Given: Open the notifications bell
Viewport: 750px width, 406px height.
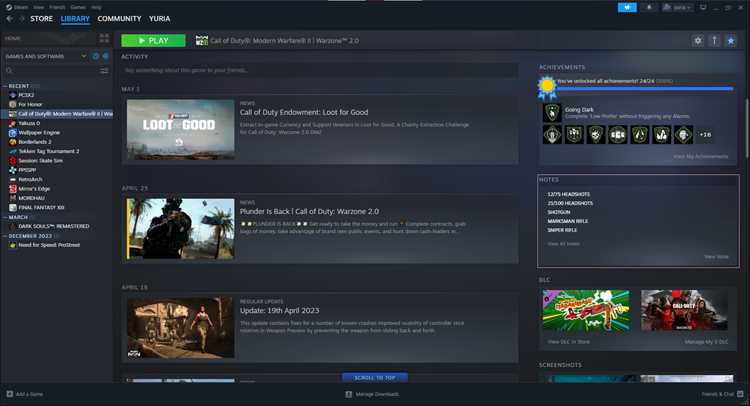Looking at the screenshot, I should [649, 7].
